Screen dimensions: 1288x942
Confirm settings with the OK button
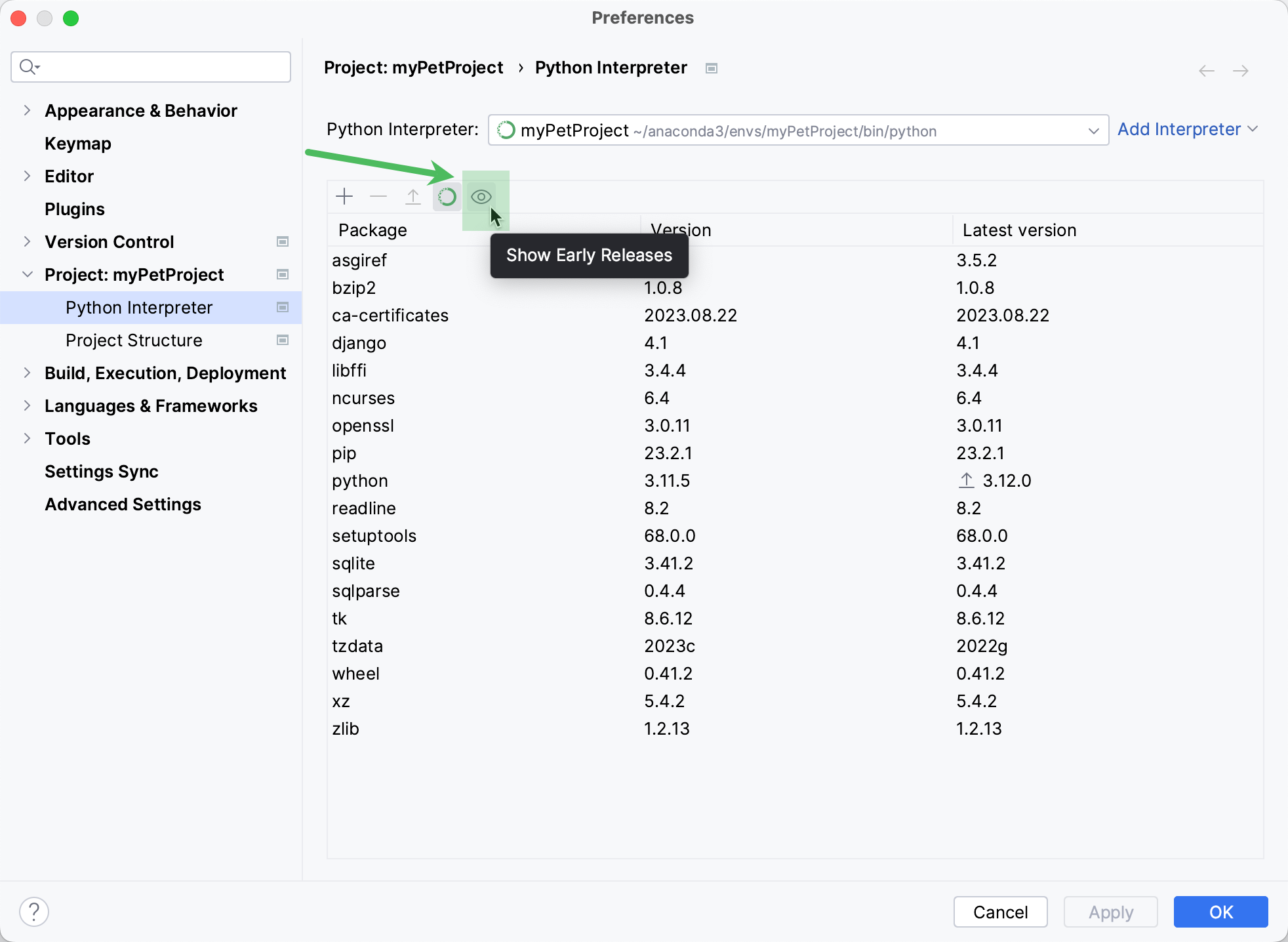1220,912
